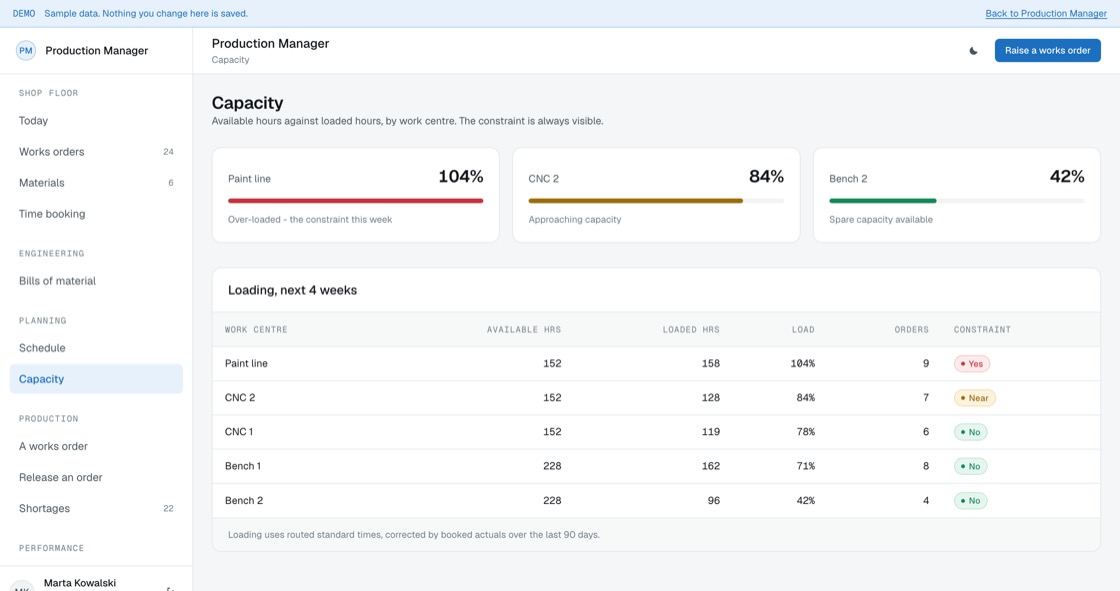The image size is (1120, 591).
Task: Click the Orders column header
Action: click(911, 329)
